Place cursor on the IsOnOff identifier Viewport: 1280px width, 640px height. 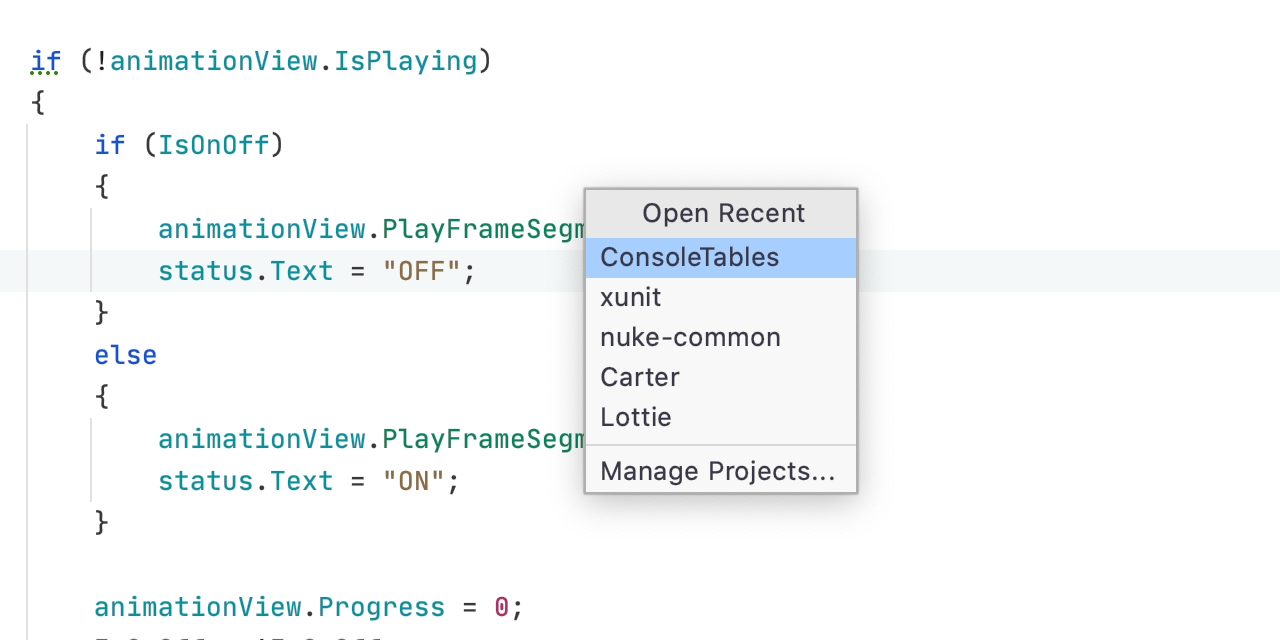214,145
